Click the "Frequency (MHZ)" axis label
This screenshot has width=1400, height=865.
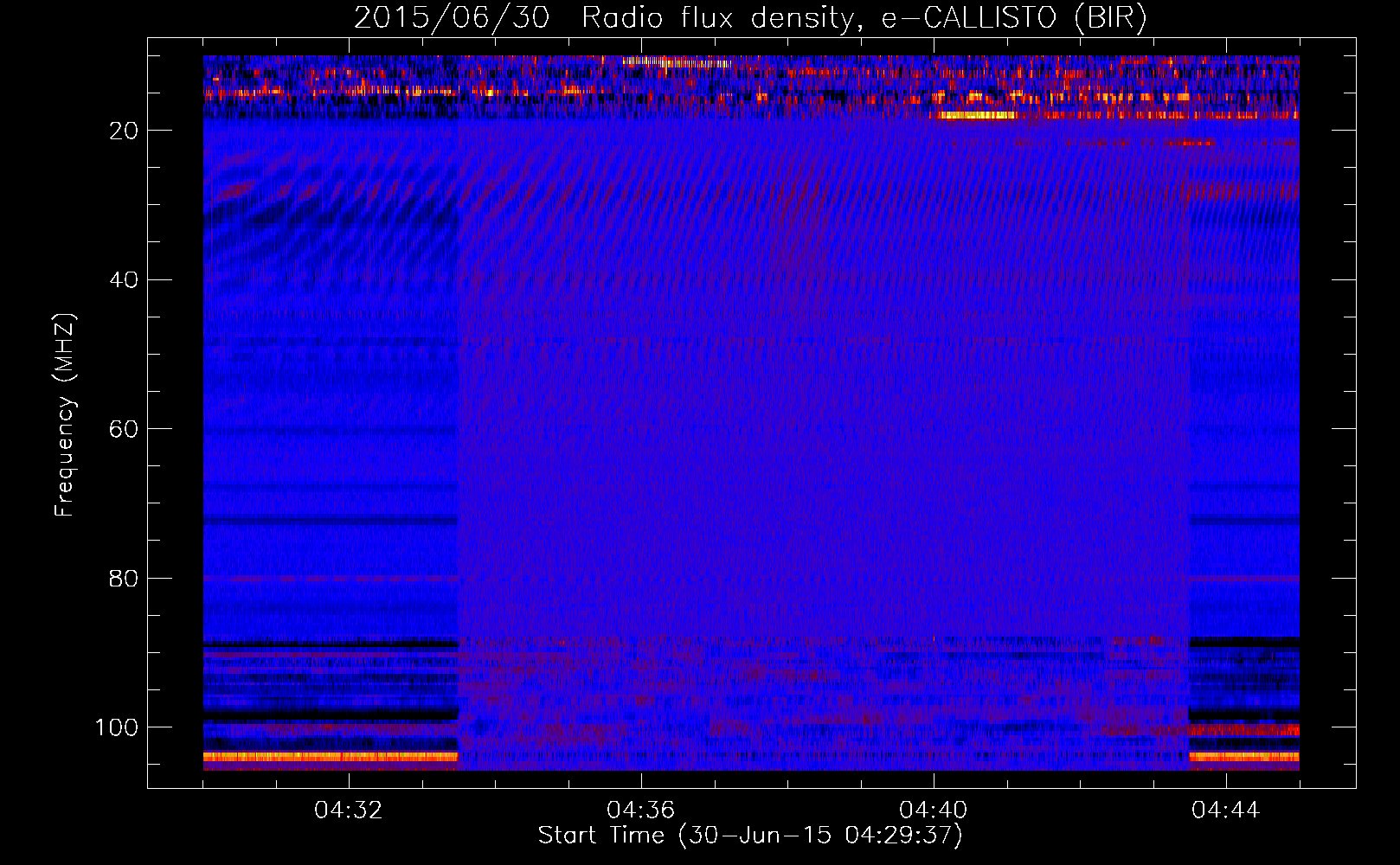point(65,415)
